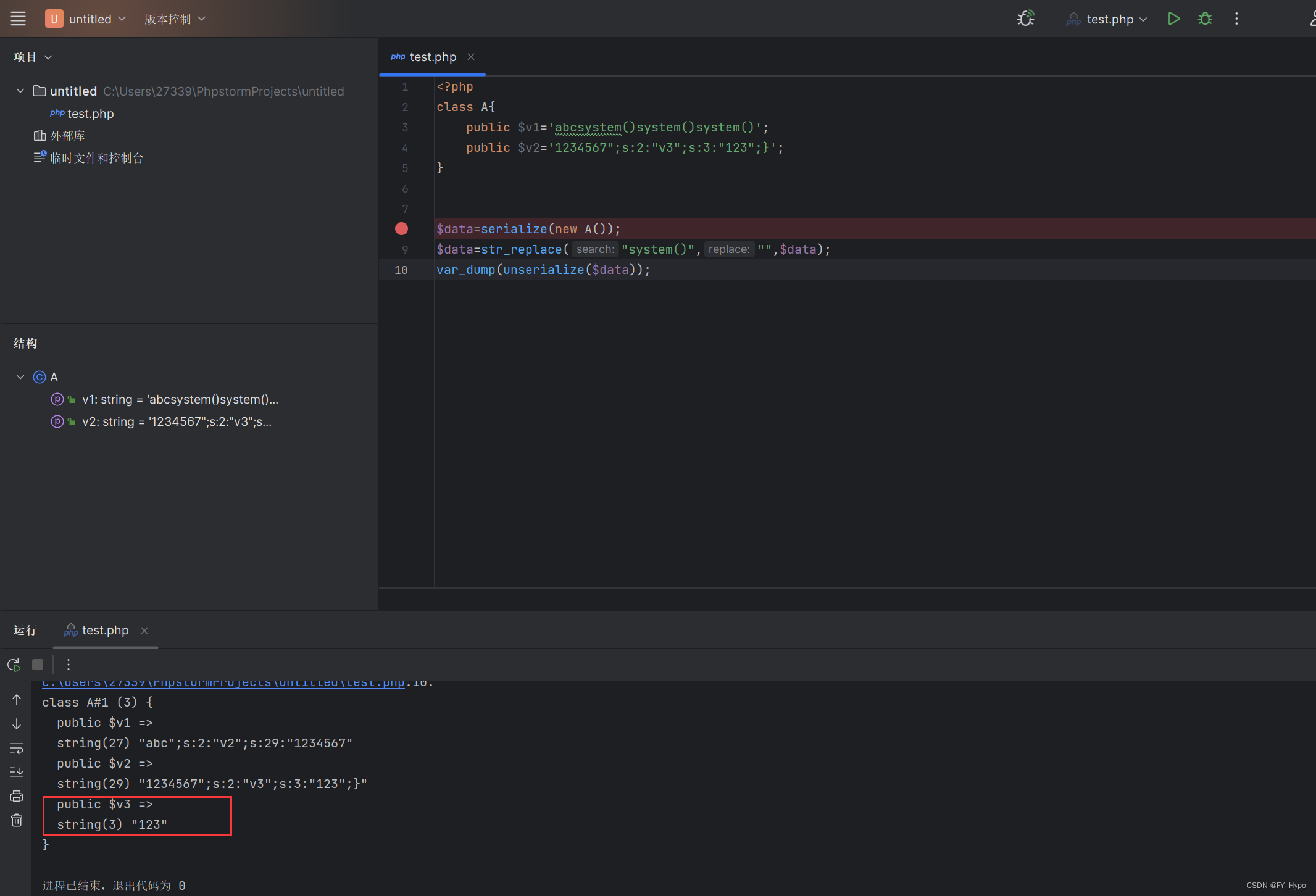Collapse class A in structure panel
Viewport: 1316px width, 896px height.
[20, 377]
